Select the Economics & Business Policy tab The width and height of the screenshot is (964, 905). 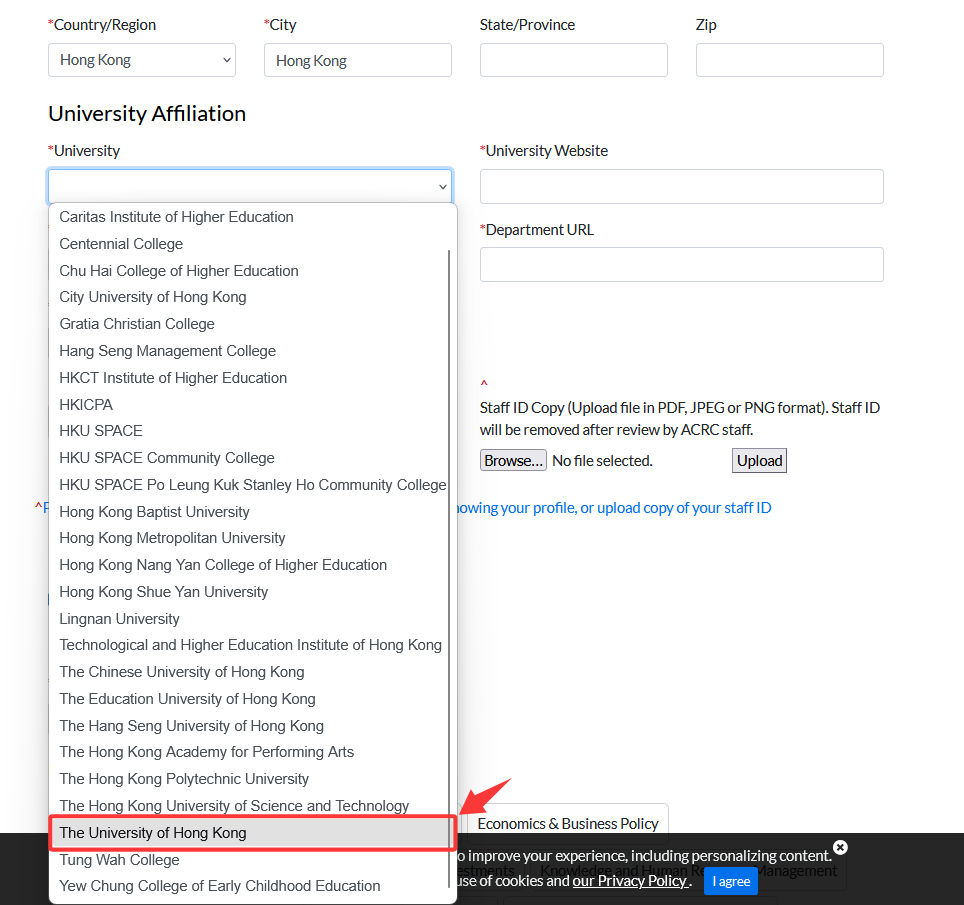click(x=567, y=824)
